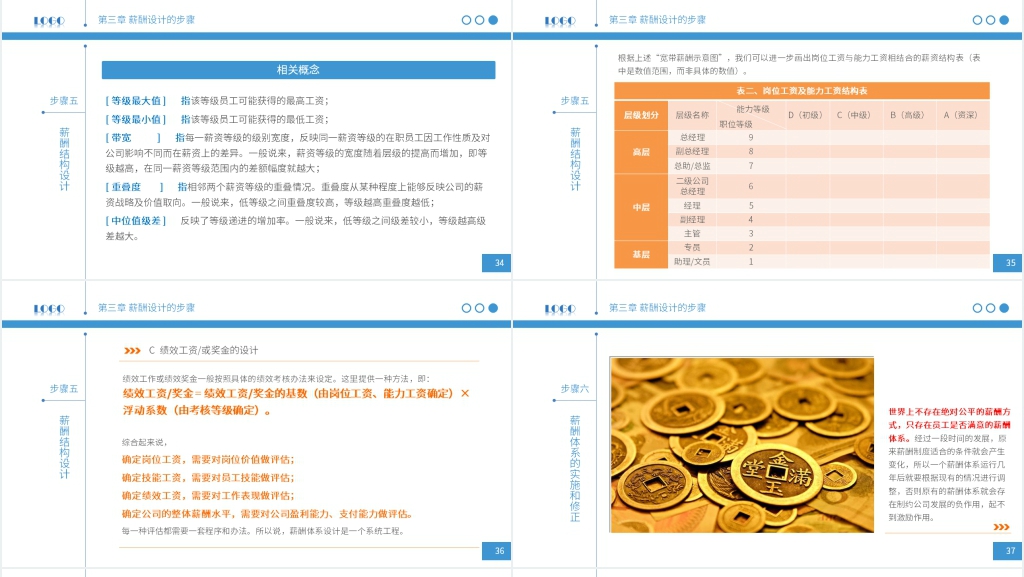Screen dimensions: 1024x577
Task: Select the first hollow circle on slide 35 header
Action: (977, 20)
